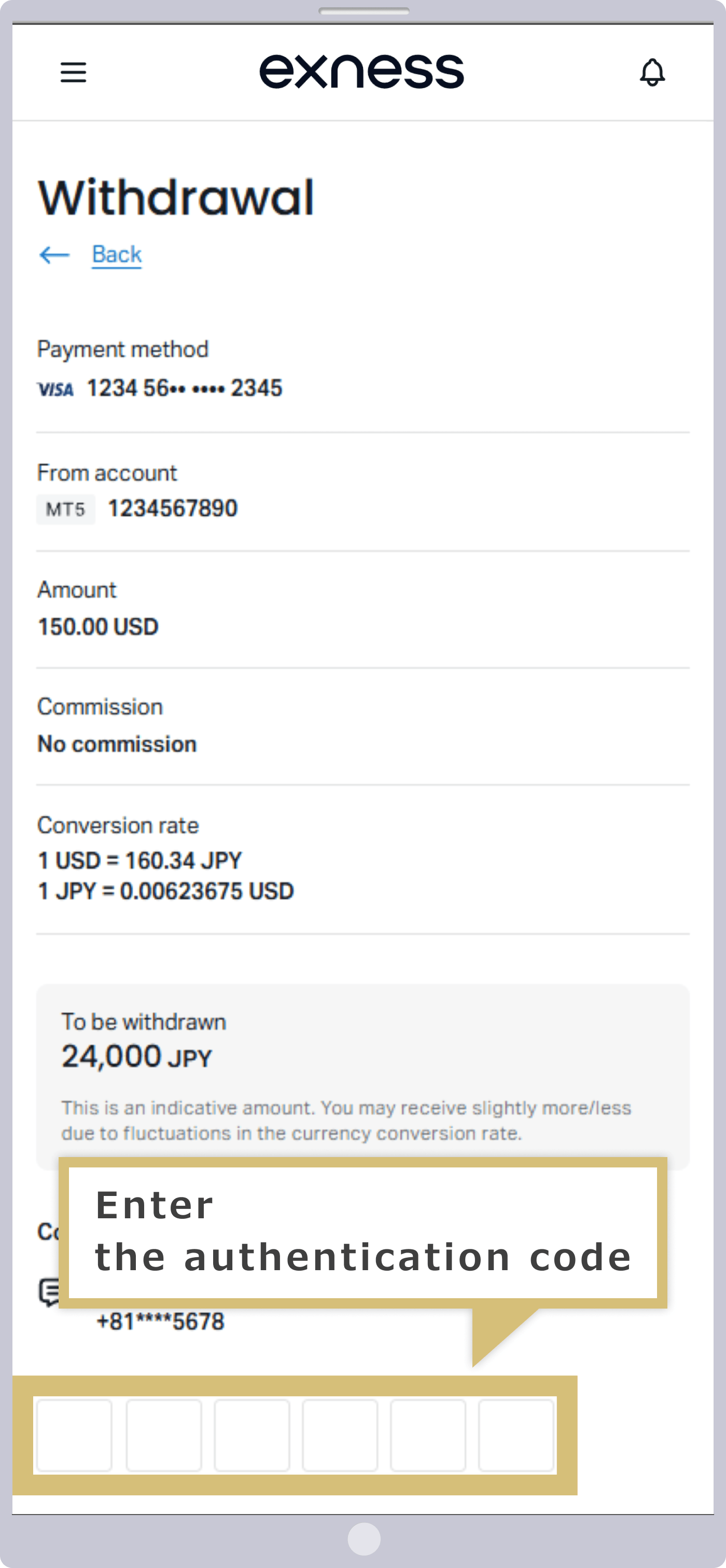Click the 150.00 USD amount
The height and width of the screenshot is (1568, 726).
tap(98, 627)
